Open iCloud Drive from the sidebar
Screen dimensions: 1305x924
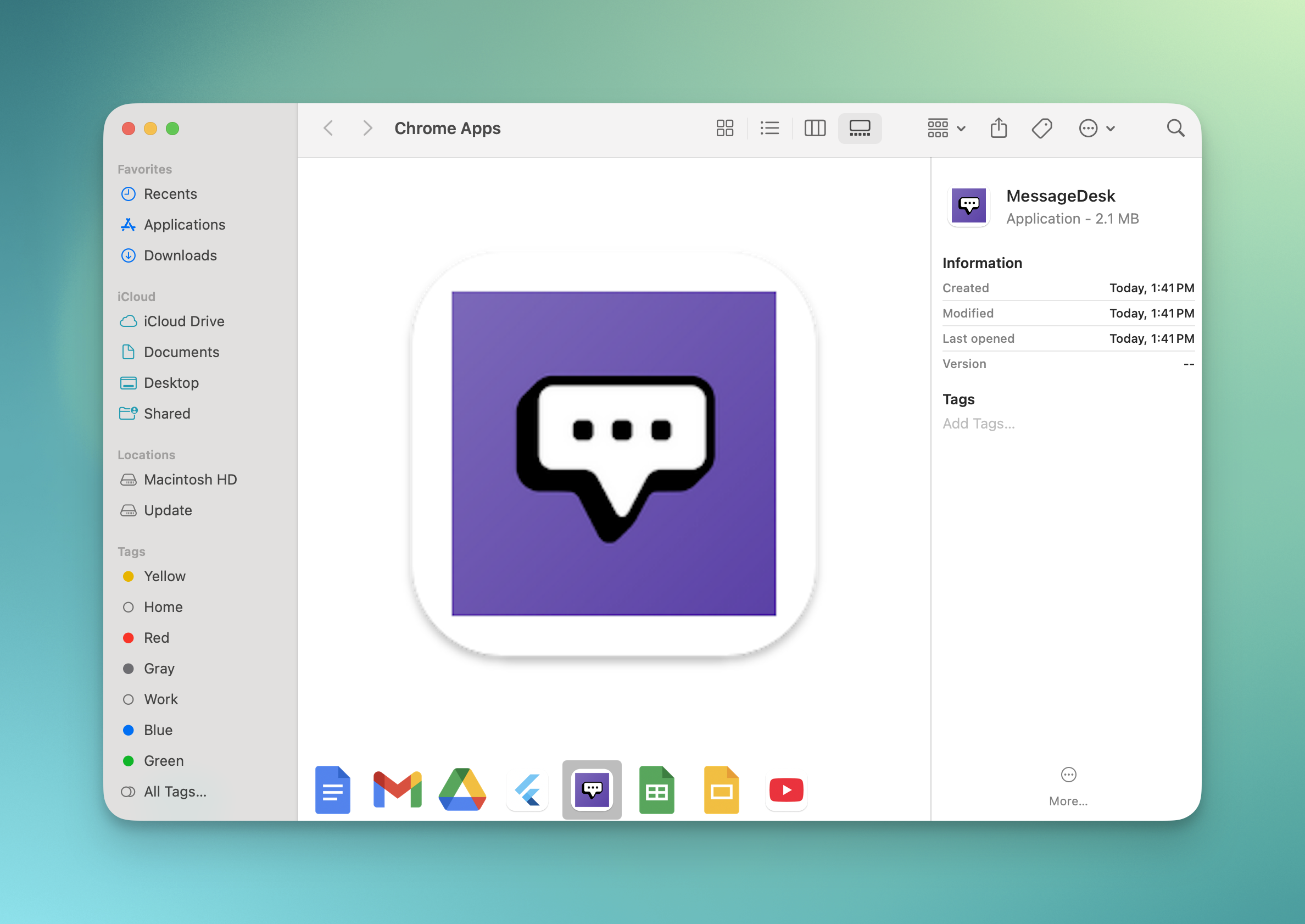click(x=184, y=321)
